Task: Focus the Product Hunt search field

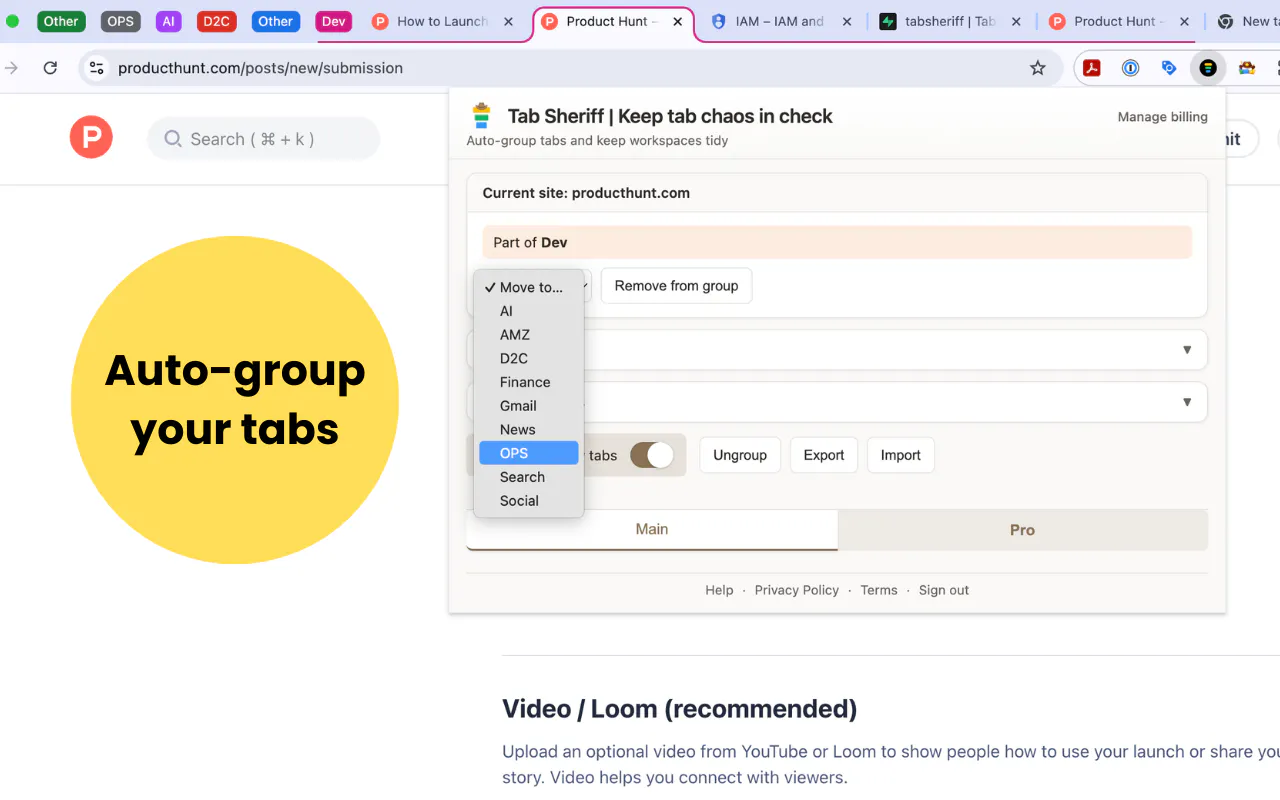Action: (x=263, y=139)
